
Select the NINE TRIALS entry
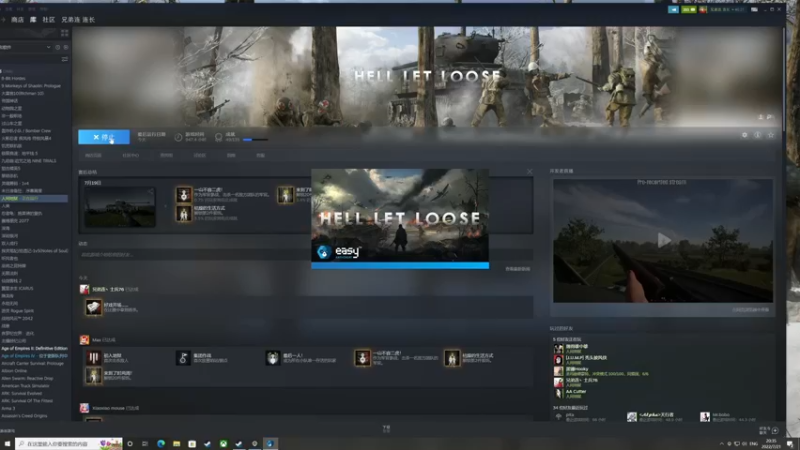pyautogui.click(x=29, y=161)
